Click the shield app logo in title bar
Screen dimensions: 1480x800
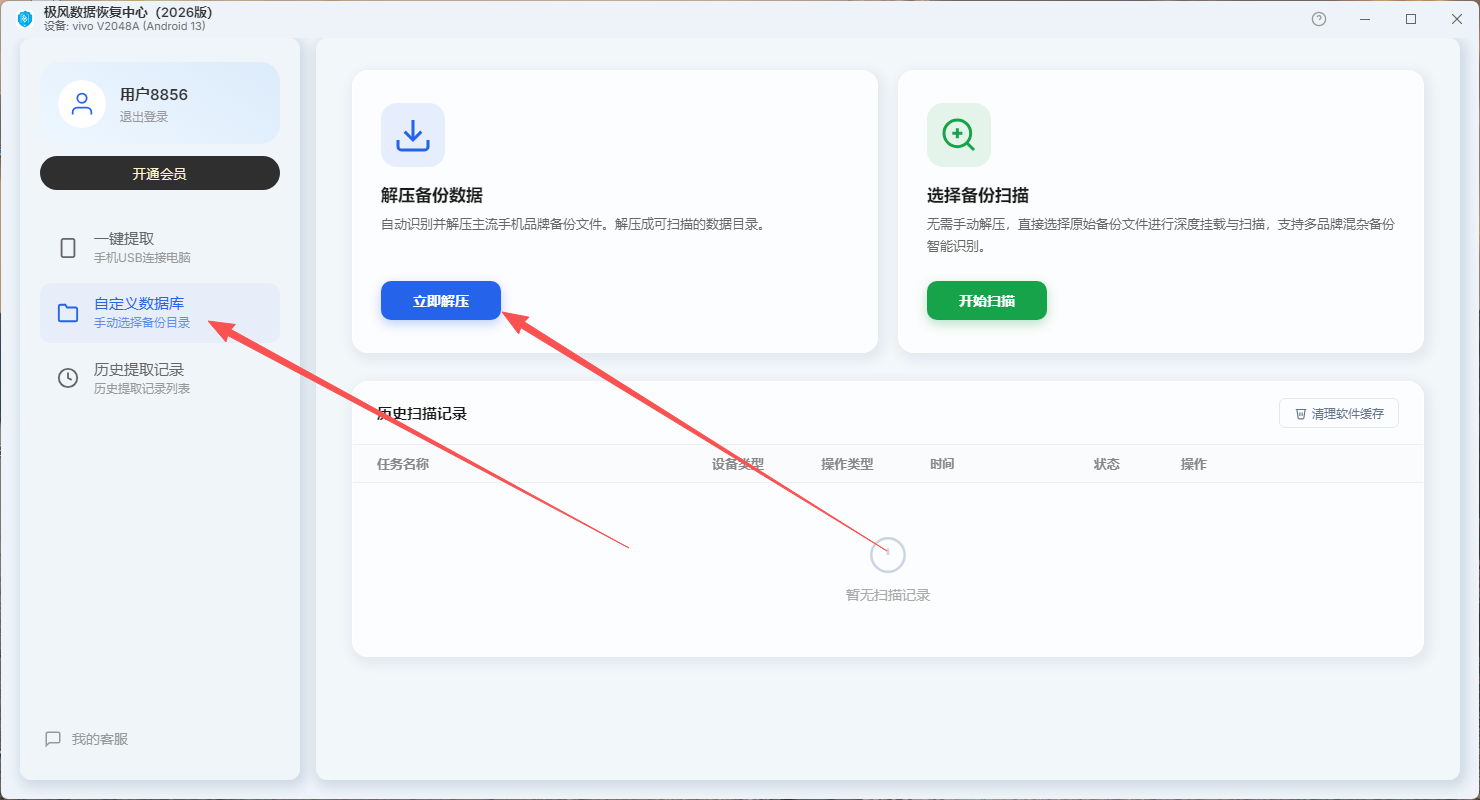[25, 19]
